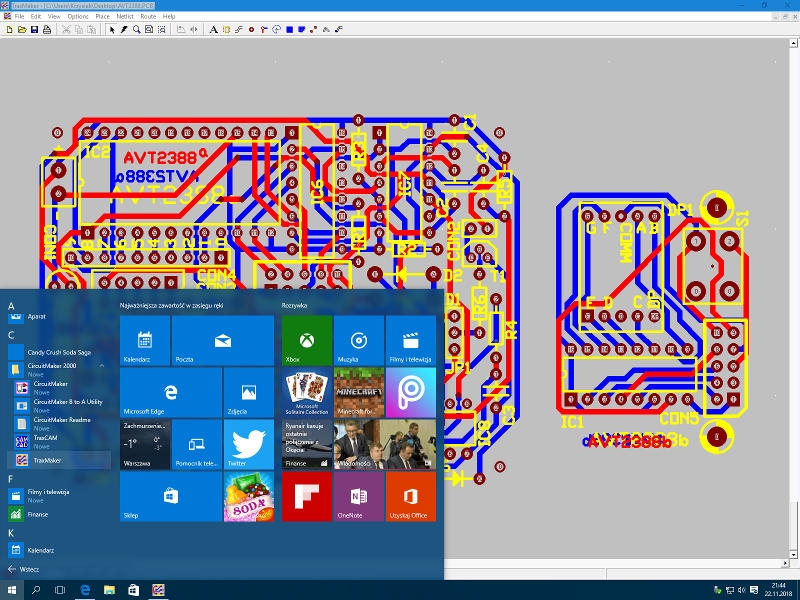
Task: Open the Options menu
Action: point(78,16)
